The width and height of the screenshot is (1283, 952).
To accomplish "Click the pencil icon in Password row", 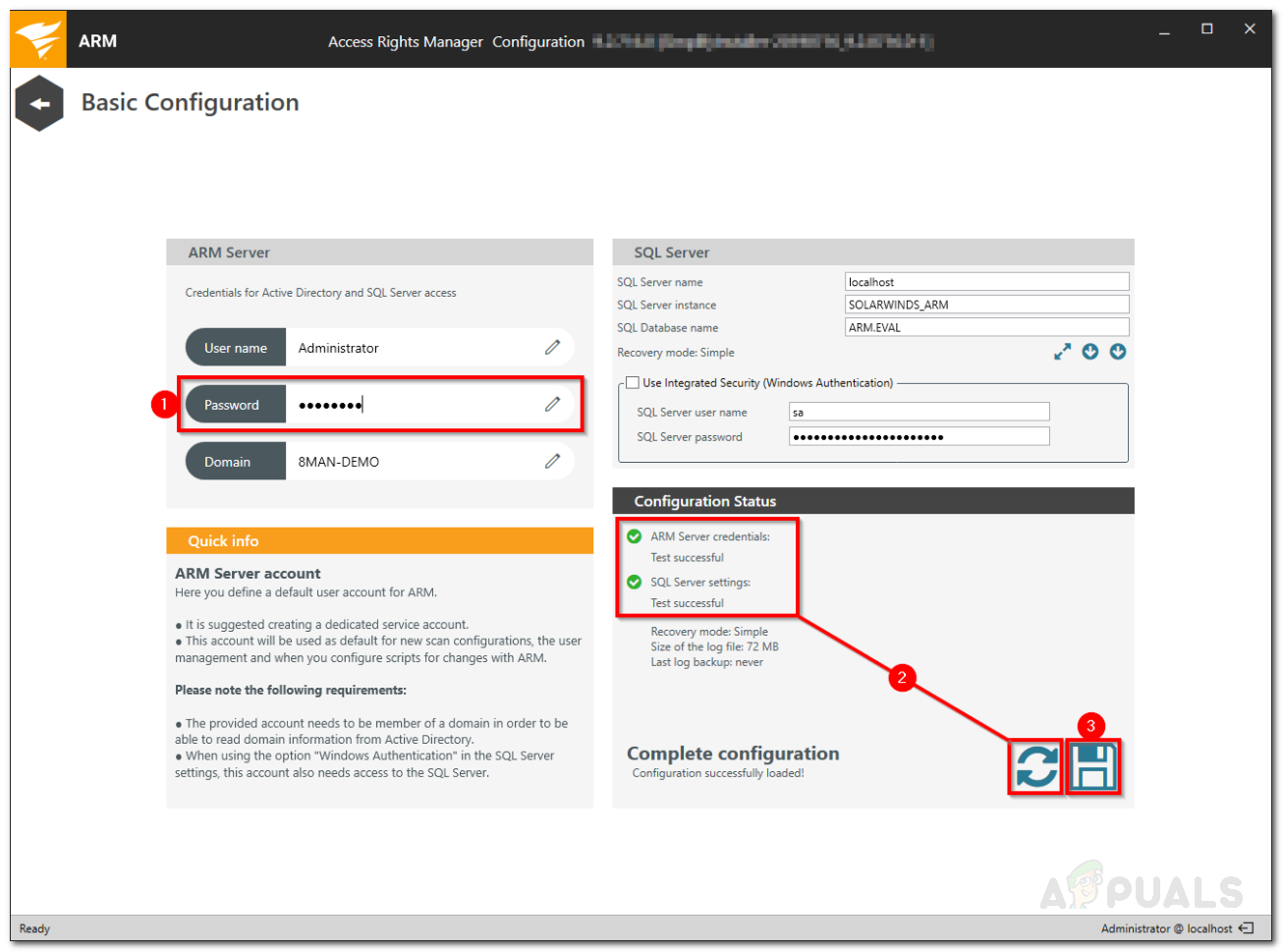I will tap(553, 404).
